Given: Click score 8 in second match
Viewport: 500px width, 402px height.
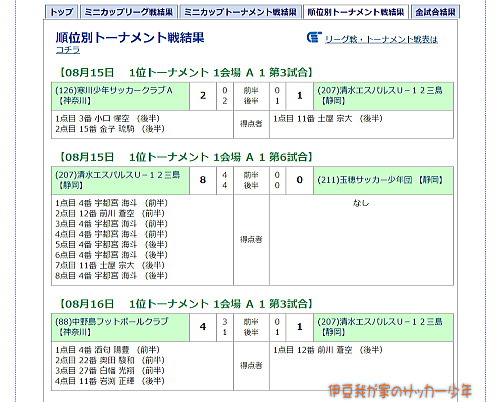Looking at the screenshot, I should click(203, 180).
